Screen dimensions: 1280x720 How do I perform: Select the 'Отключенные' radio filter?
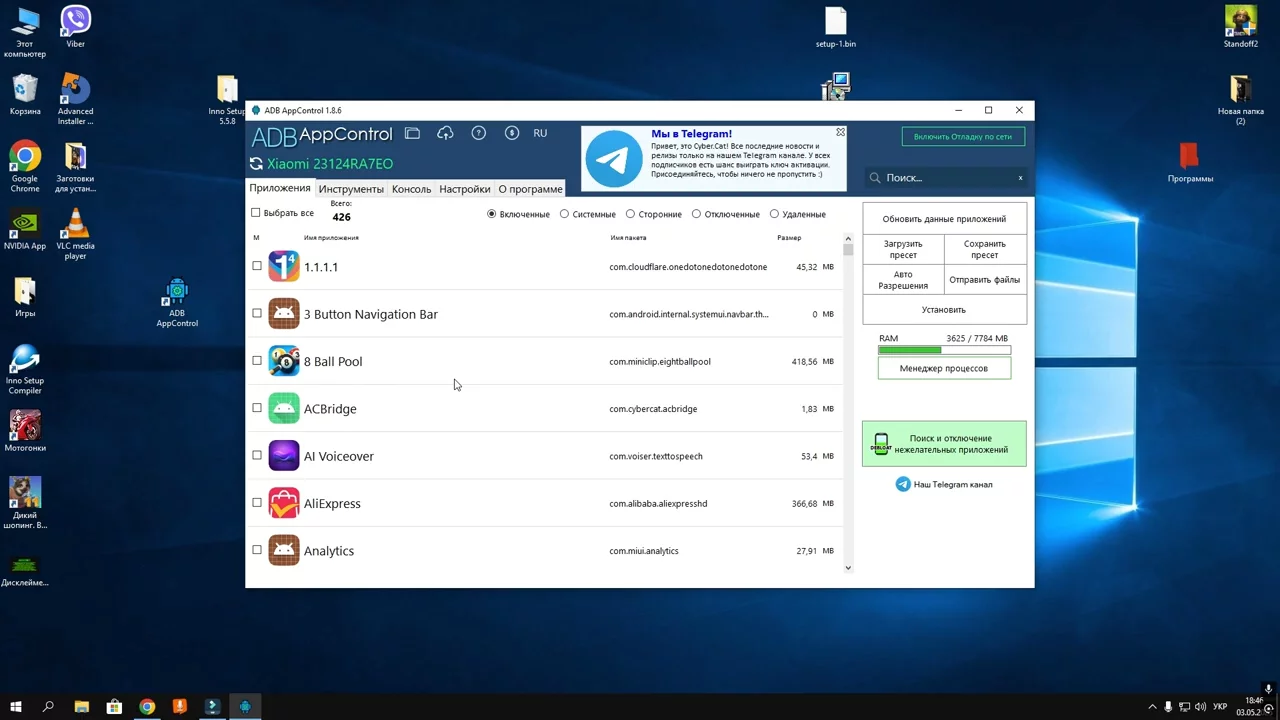coord(697,214)
